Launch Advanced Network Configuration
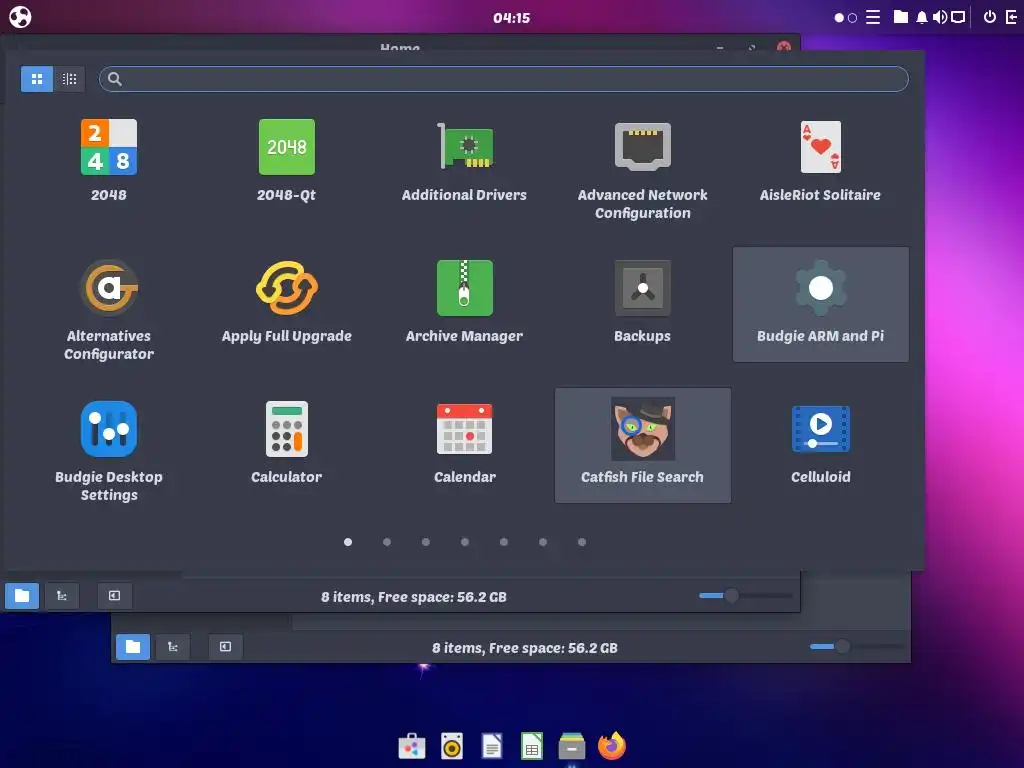 pos(643,168)
